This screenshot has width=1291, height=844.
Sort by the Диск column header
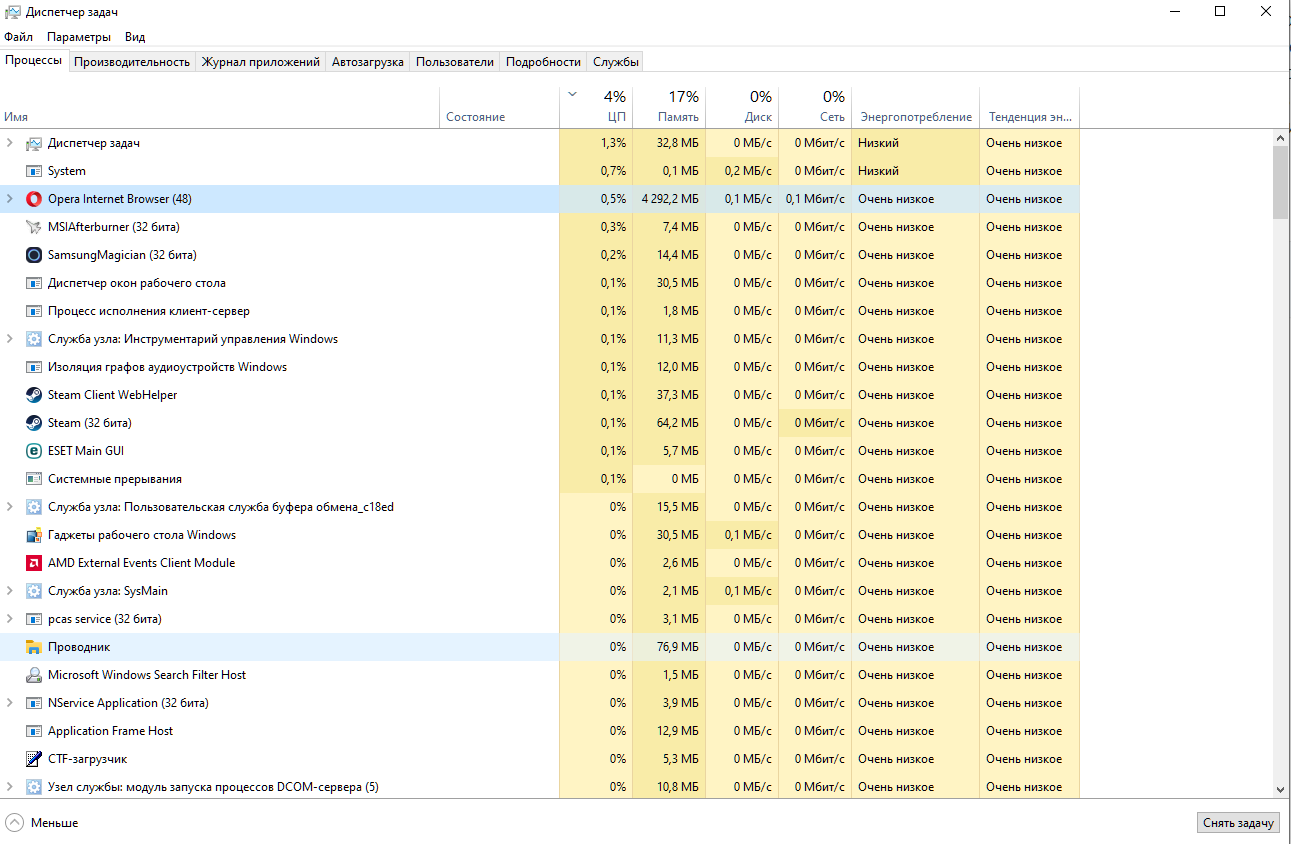tap(742, 108)
